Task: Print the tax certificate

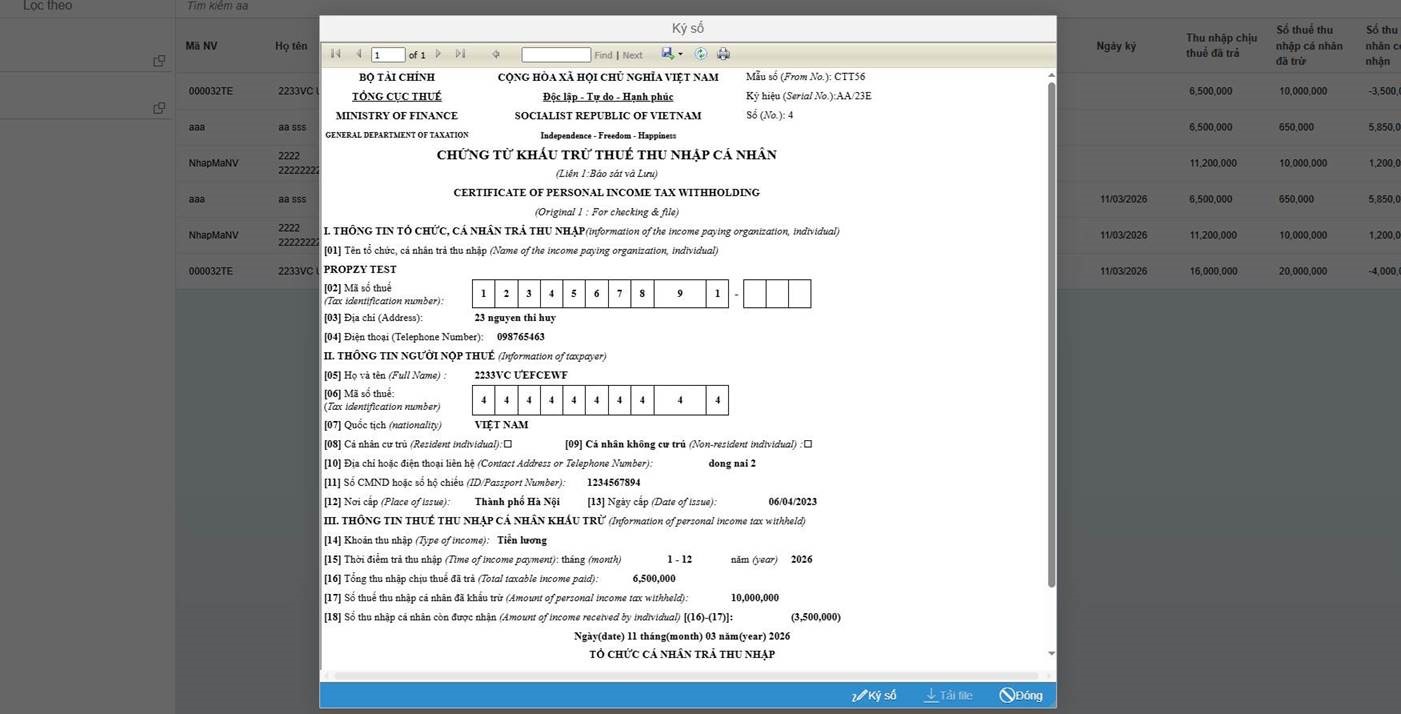Action: 723,54
